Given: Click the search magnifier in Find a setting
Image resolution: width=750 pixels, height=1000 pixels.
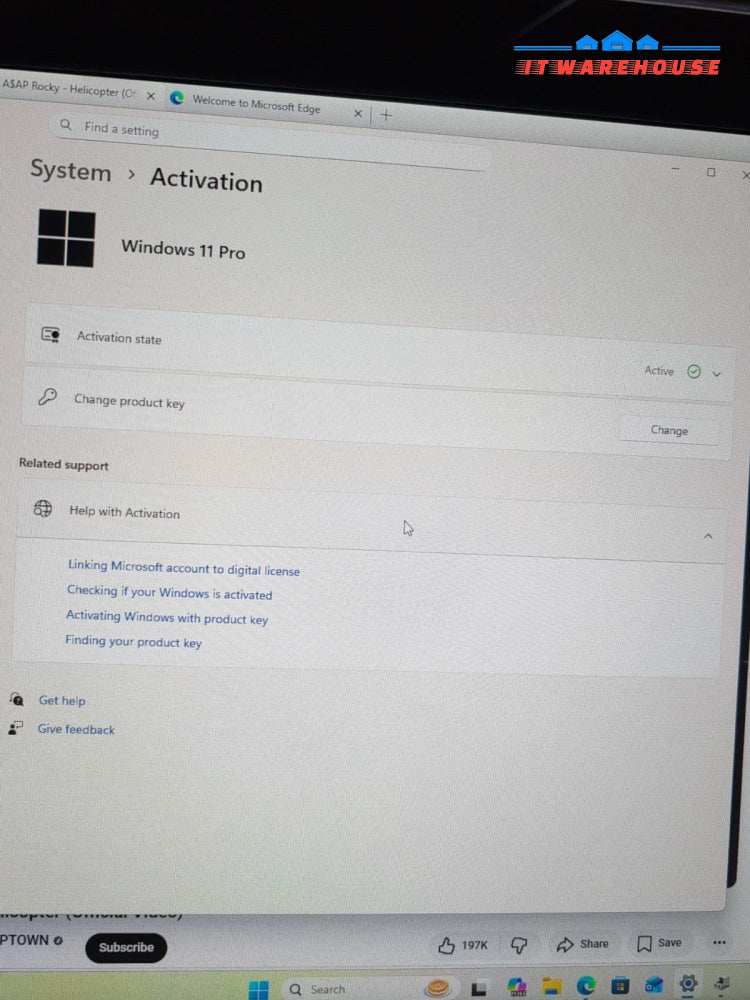Looking at the screenshot, I should pyautogui.click(x=66, y=124).
